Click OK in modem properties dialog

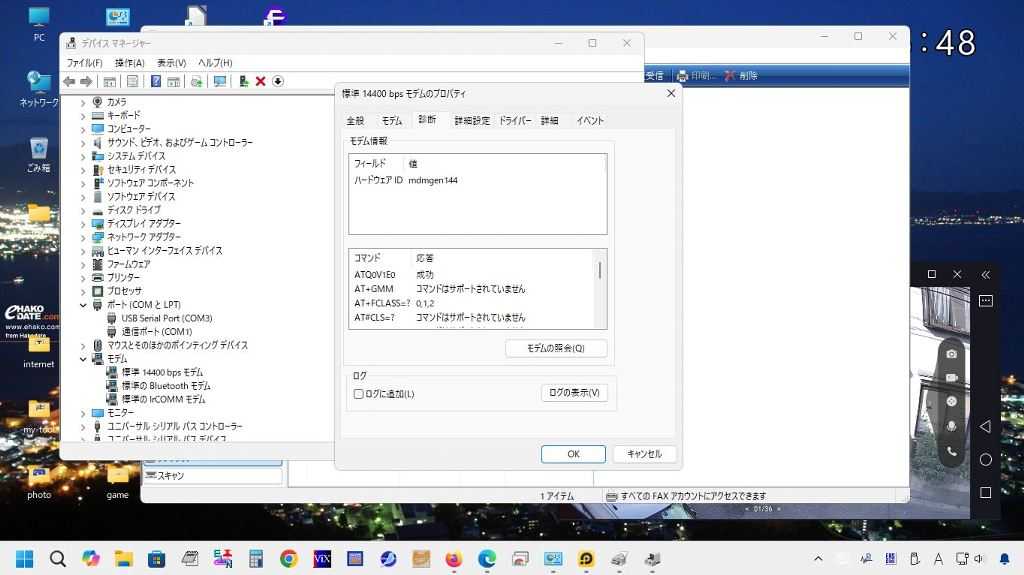[573, 454]
